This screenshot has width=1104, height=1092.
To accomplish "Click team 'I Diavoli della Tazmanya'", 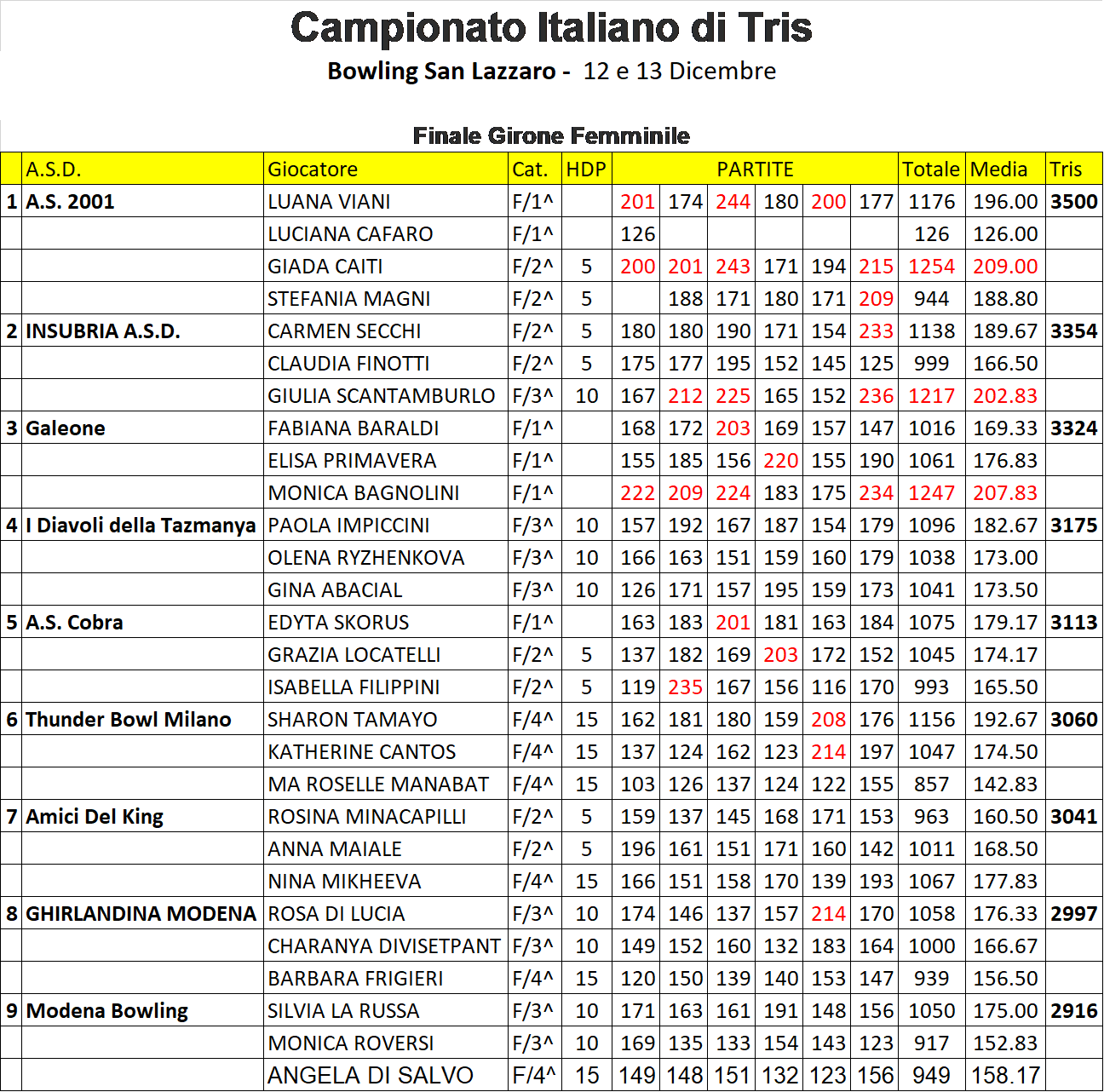I will (x=141, y=525).
